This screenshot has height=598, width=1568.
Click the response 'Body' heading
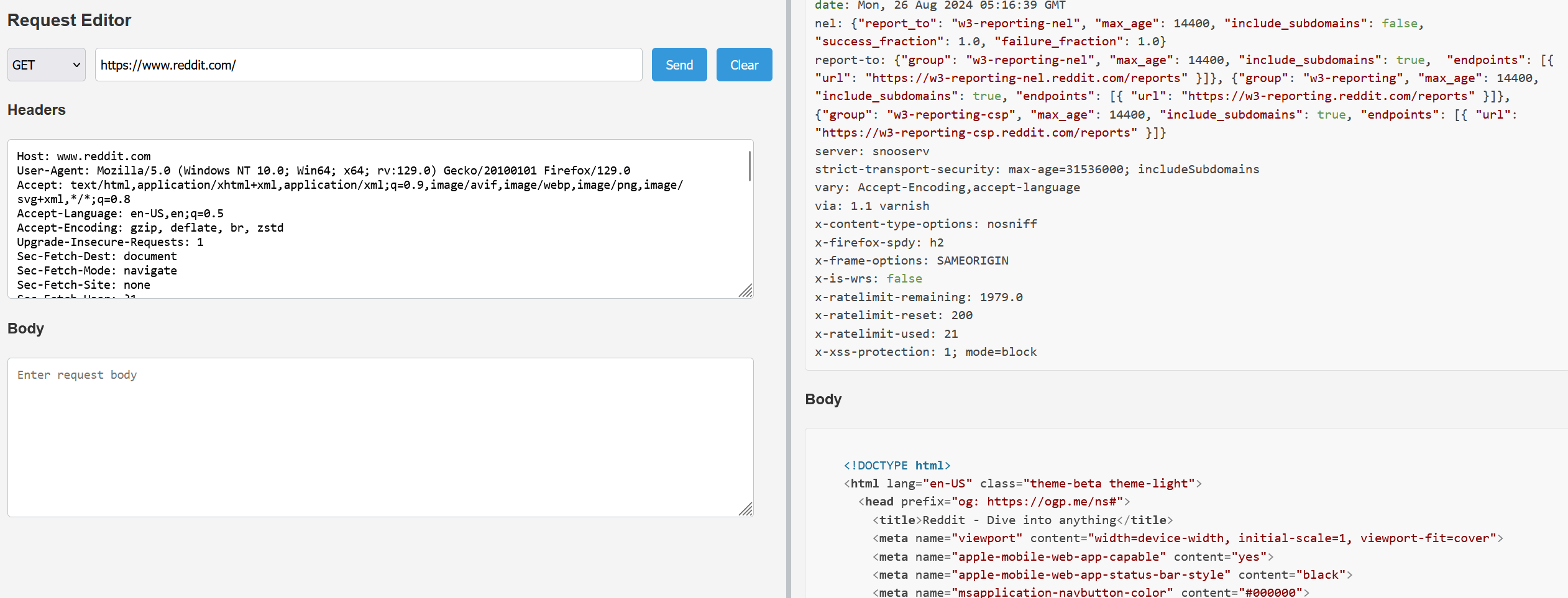coord(823,399)
